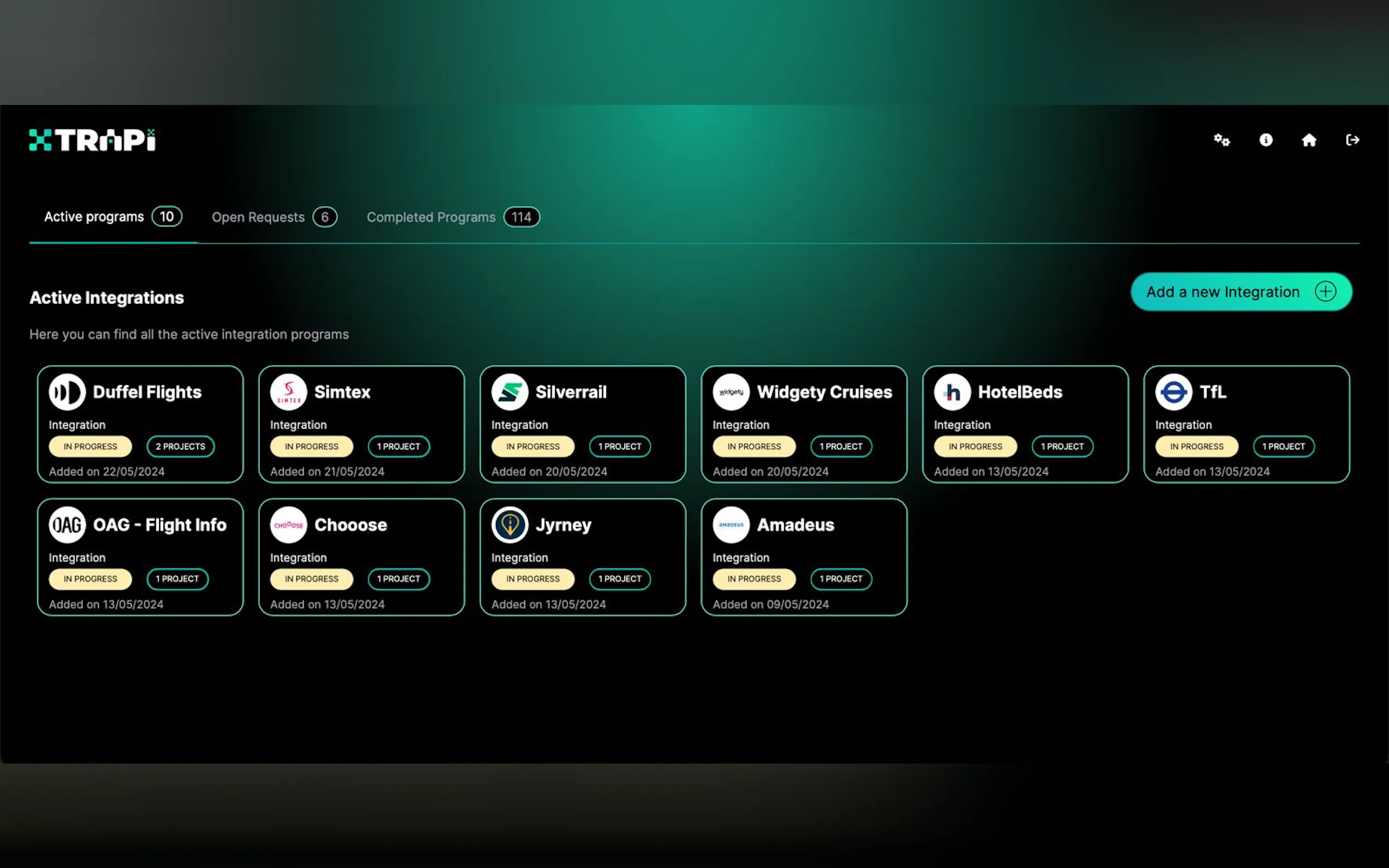This screenshot has height=868, width=1389.
Task: Open the Widgety Cruises card title
Action: 824,392
